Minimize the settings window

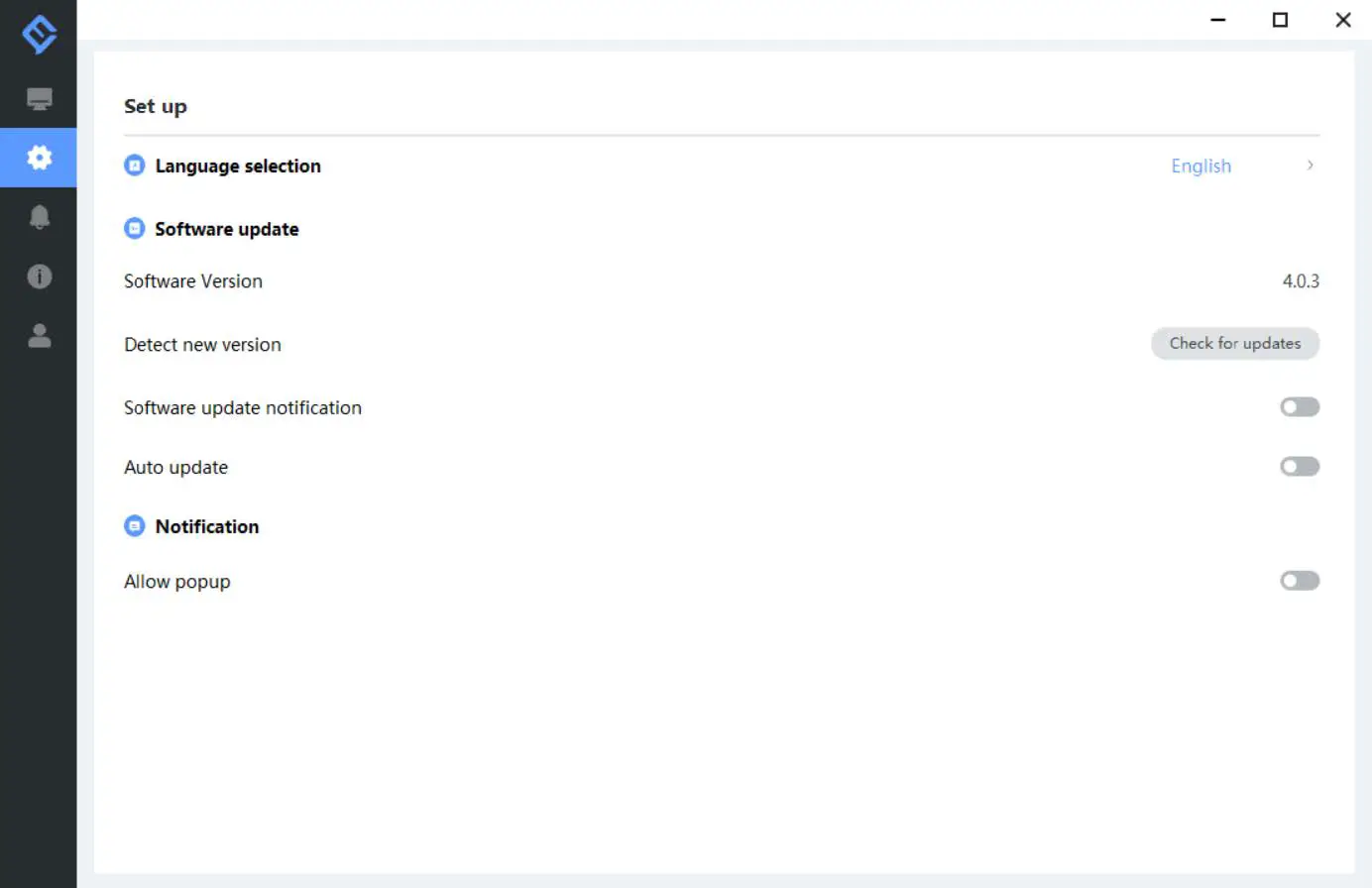[1218, 20]
